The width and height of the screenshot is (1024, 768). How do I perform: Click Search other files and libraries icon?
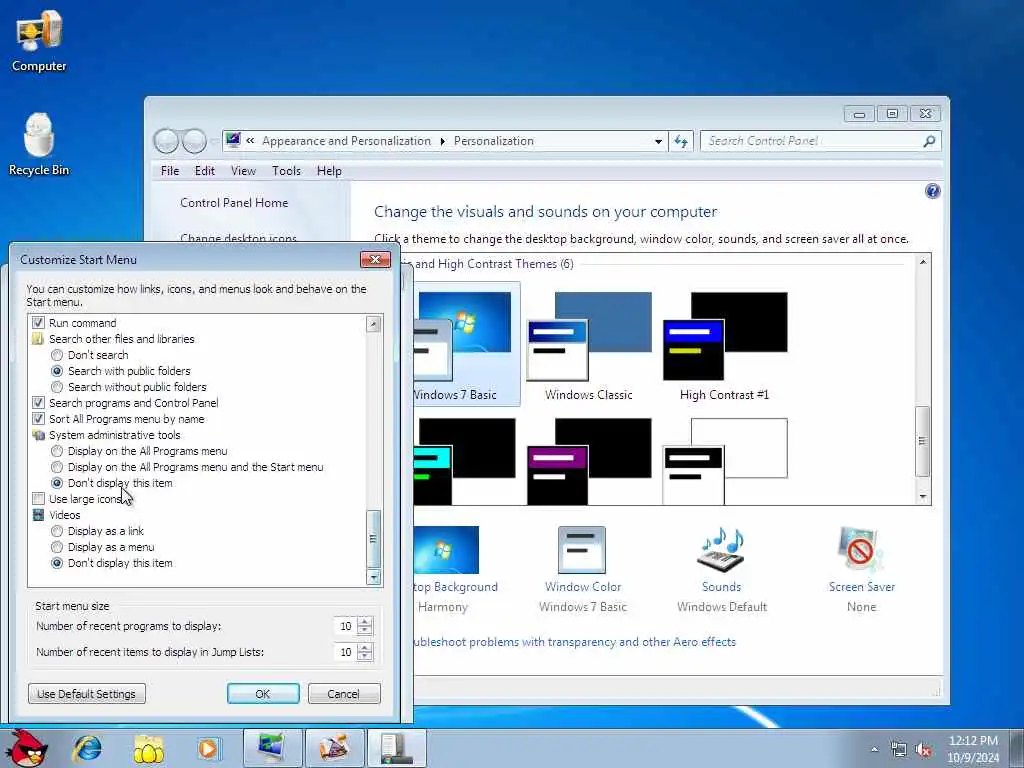(x=39, y=339)
